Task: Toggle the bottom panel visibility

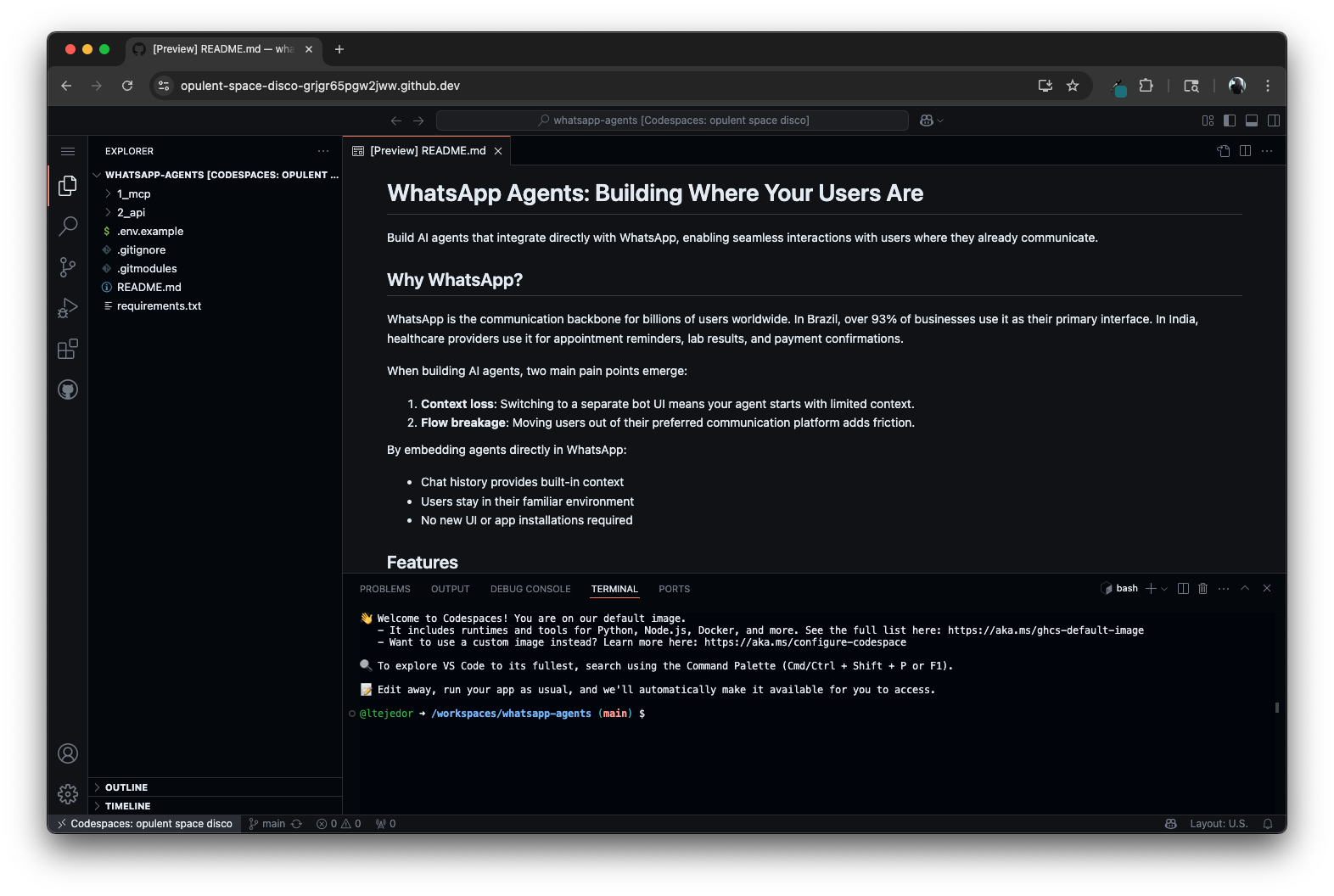Action: tap(1252, 120)
